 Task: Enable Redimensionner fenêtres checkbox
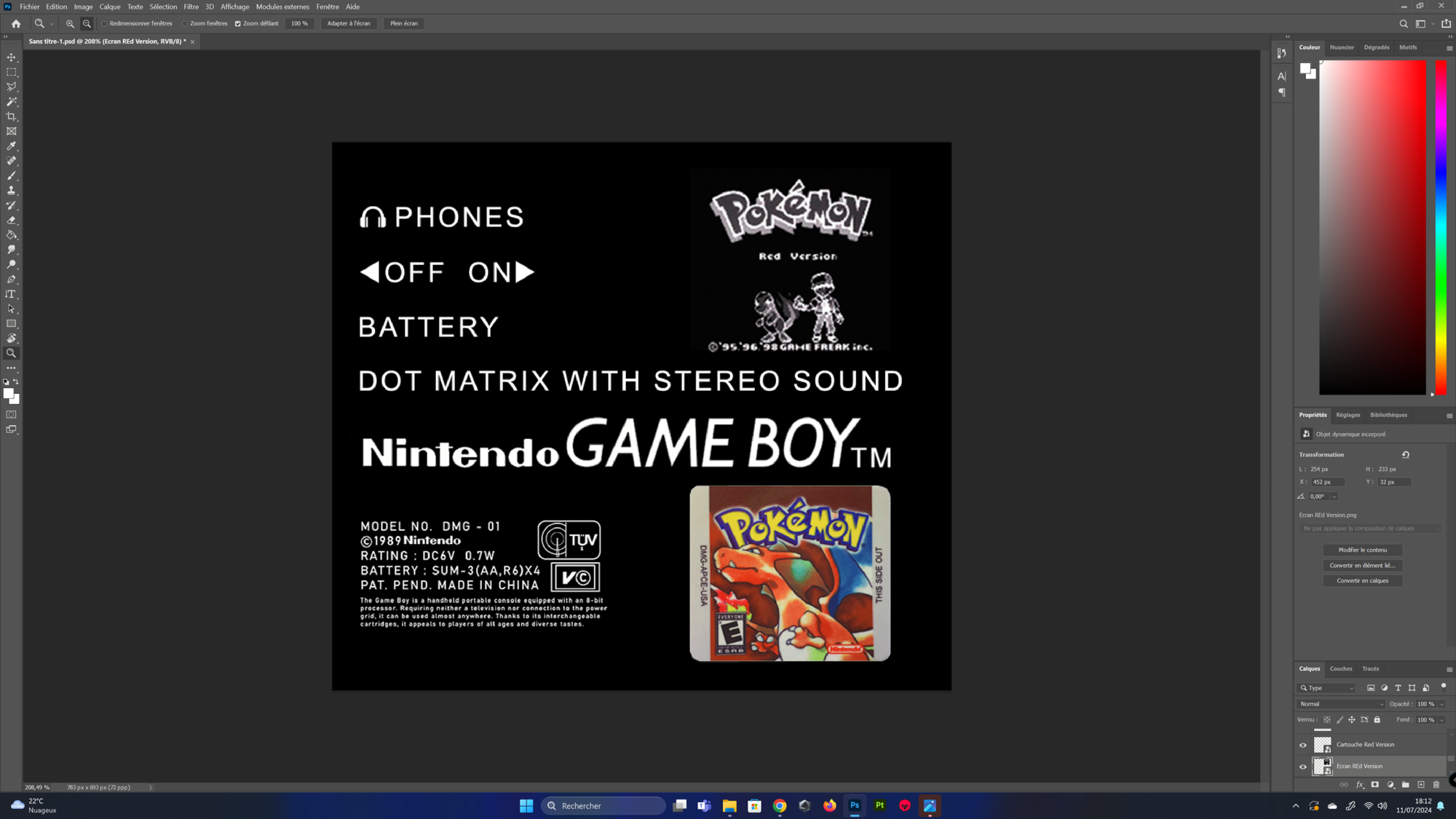tap(105, 23)
